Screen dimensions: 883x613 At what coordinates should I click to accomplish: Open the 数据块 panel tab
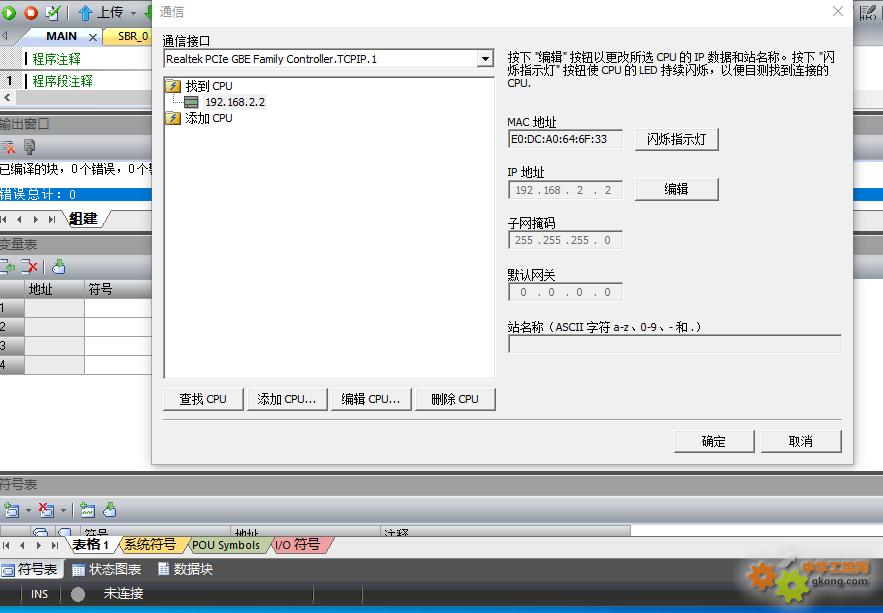[186, 570]
